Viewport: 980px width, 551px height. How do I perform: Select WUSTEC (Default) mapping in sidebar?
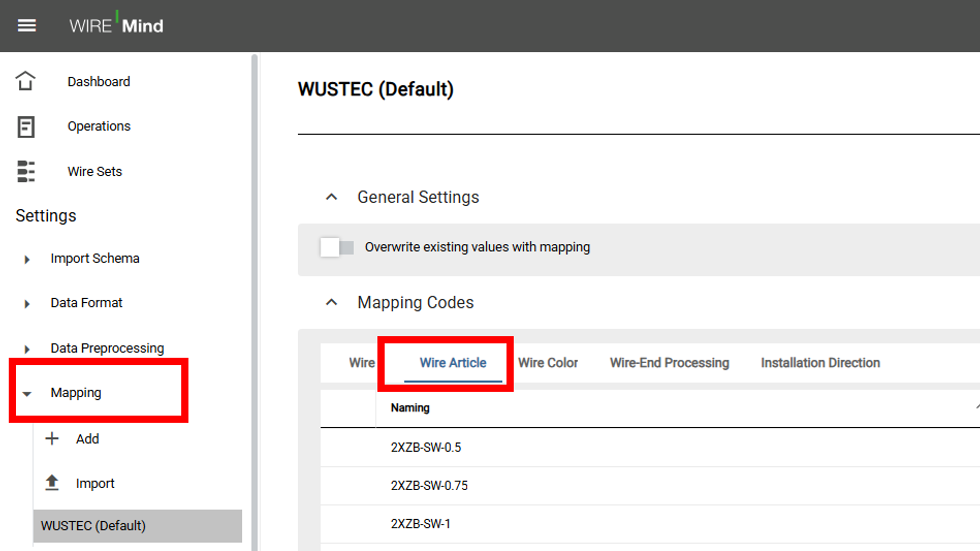(x=93, y=526)
